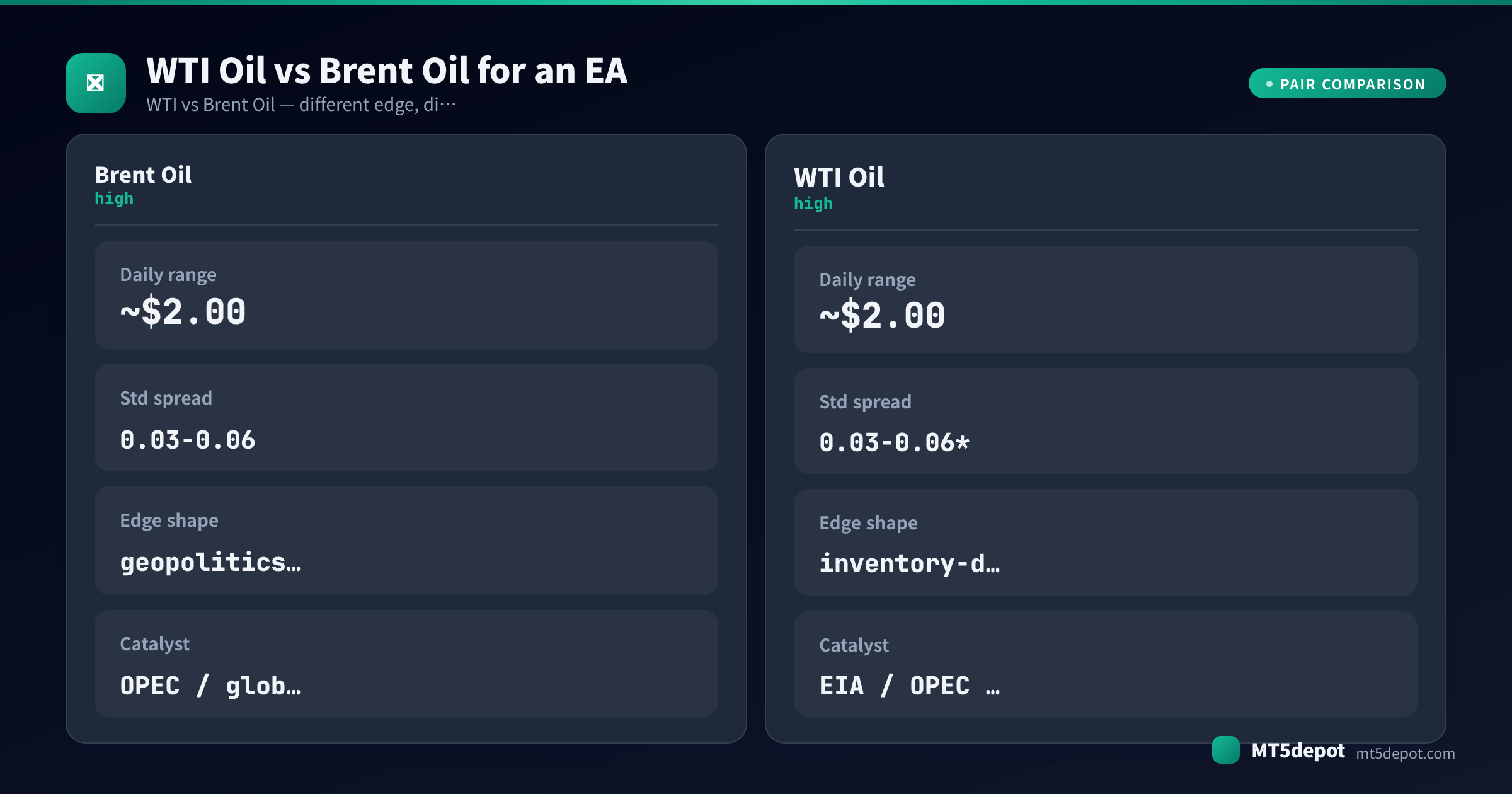Select the PAIR COMPARISON badge
Image resolution: width=1512 pixels, height=794 pixels.
point(1347,83)
